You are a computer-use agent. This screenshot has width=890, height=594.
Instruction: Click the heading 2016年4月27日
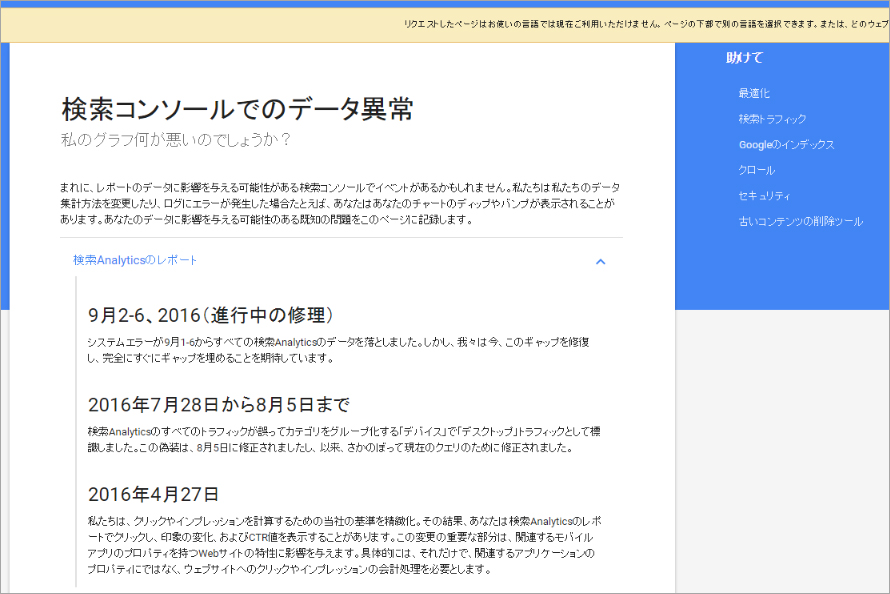[153, 494]
